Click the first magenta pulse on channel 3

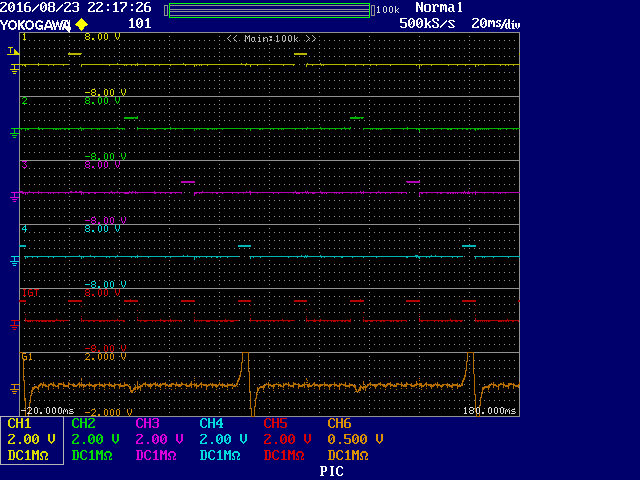coord(188,182)
